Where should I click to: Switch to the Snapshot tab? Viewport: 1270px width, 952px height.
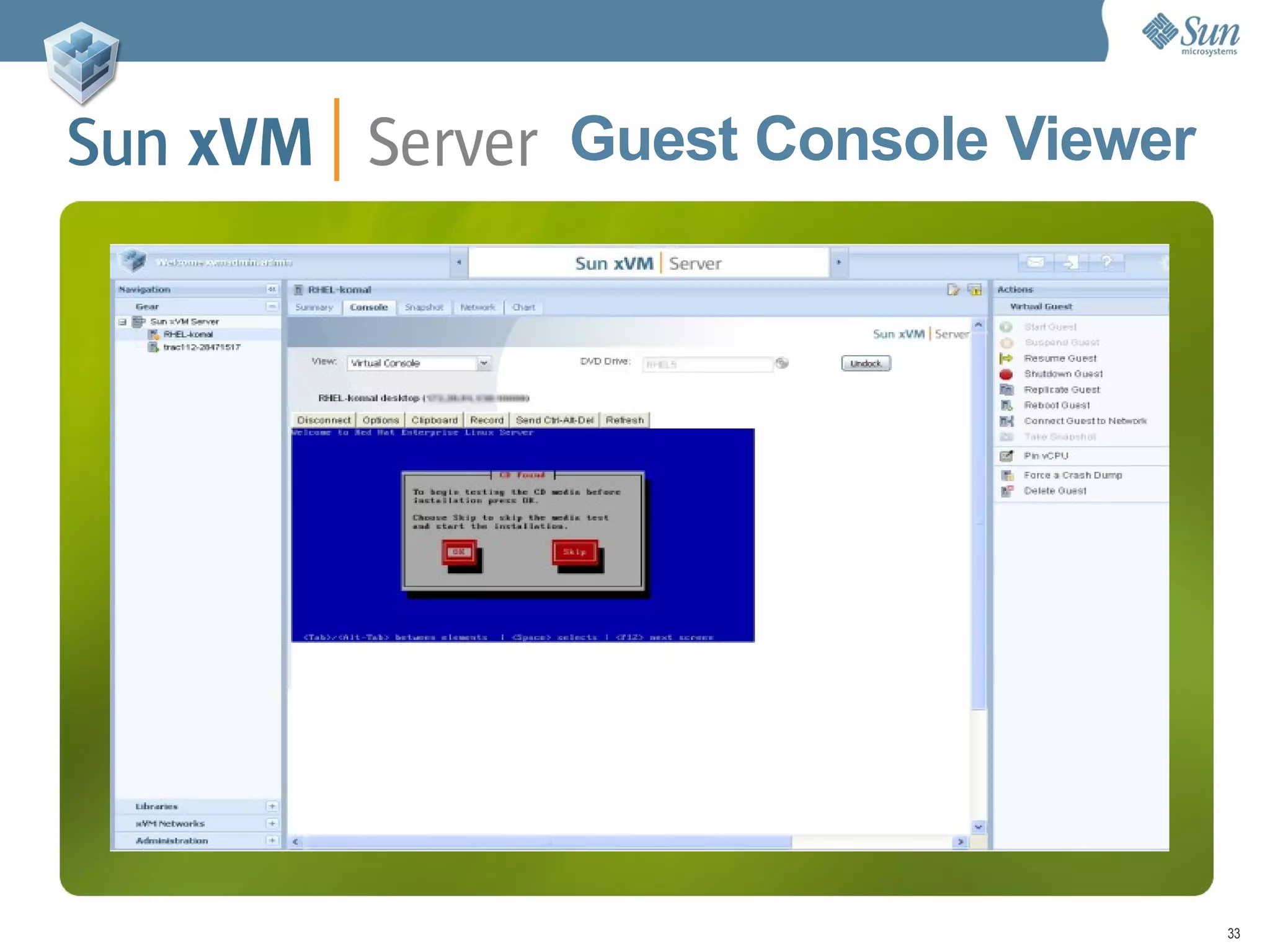[424, 307]
